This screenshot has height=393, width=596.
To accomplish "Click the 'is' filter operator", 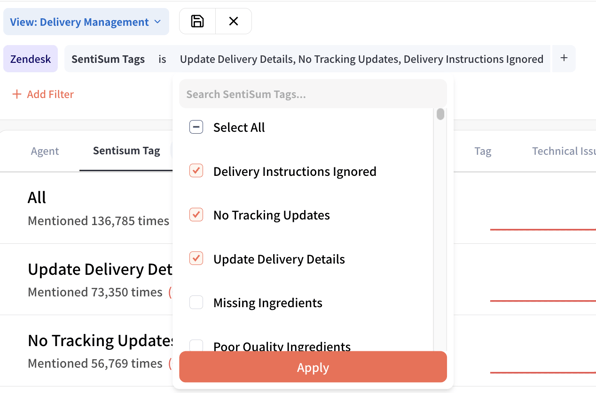I will pyautogui.click(x=162, y=59).
